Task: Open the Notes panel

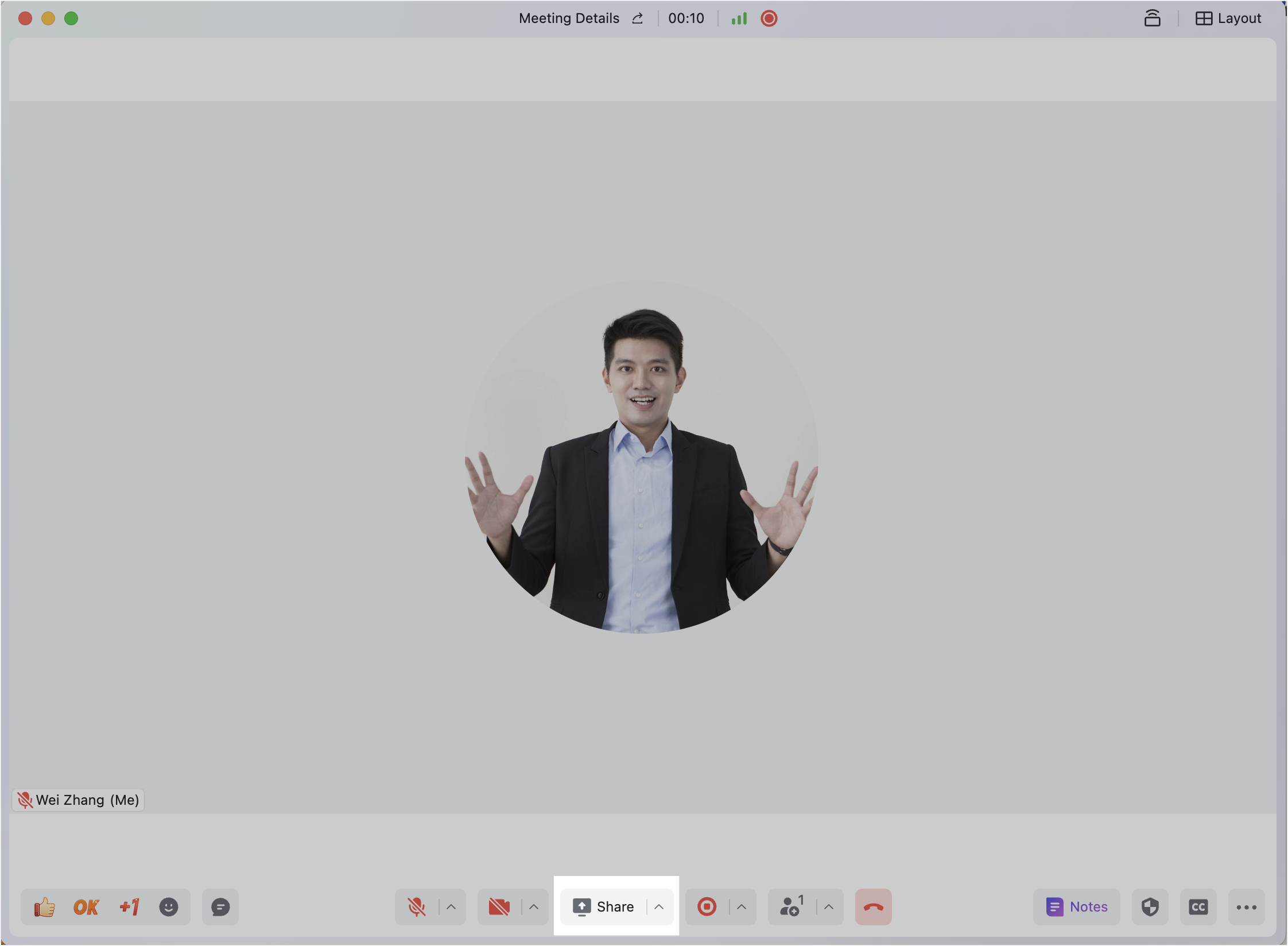Action: 1077,907
